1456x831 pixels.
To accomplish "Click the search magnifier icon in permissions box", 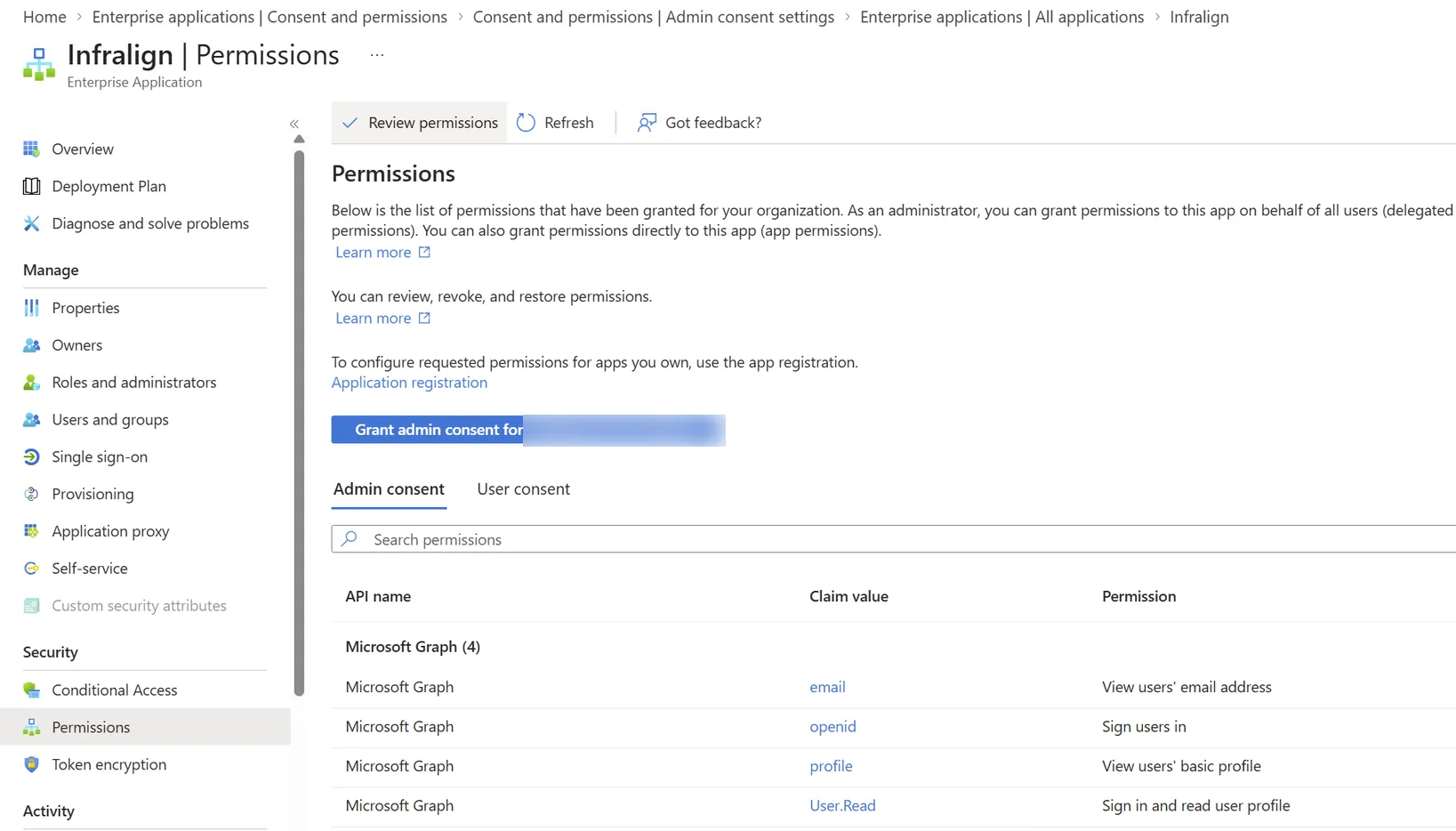I will coord(350,539).
